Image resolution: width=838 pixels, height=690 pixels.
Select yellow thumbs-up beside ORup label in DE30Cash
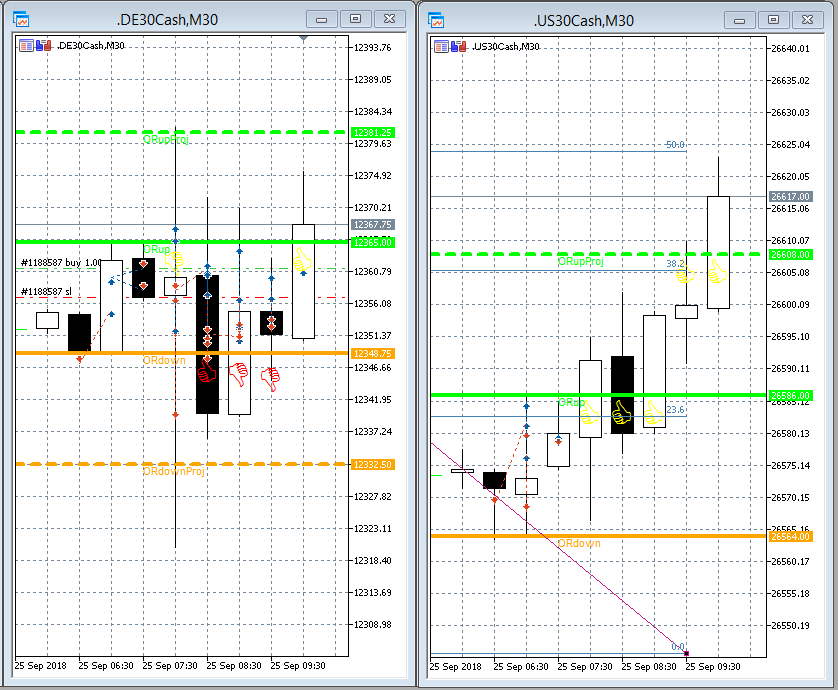174,261
